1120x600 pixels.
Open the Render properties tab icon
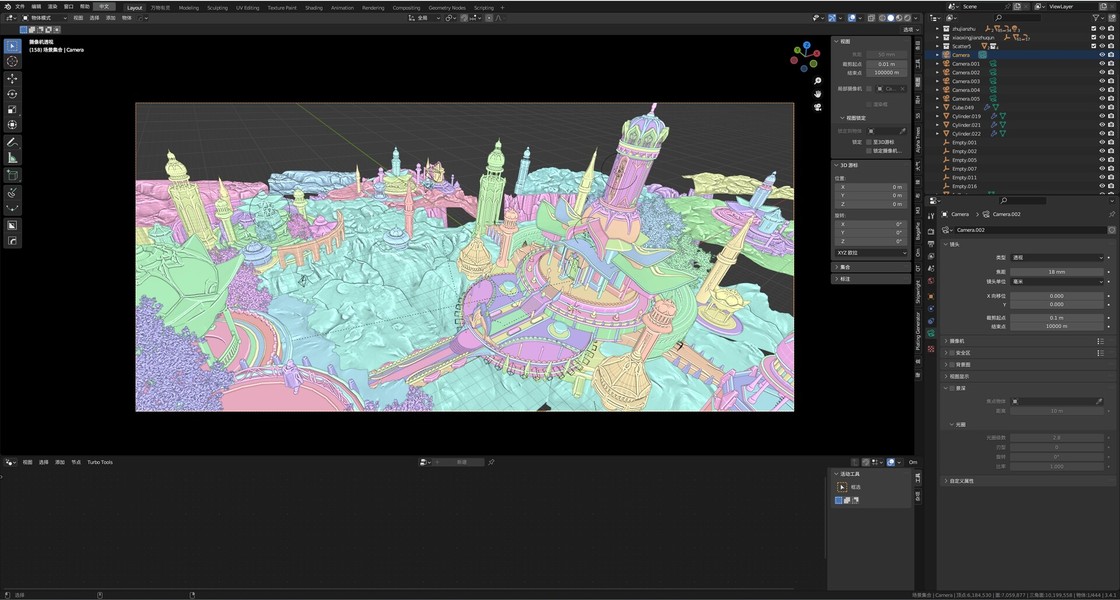931,232
